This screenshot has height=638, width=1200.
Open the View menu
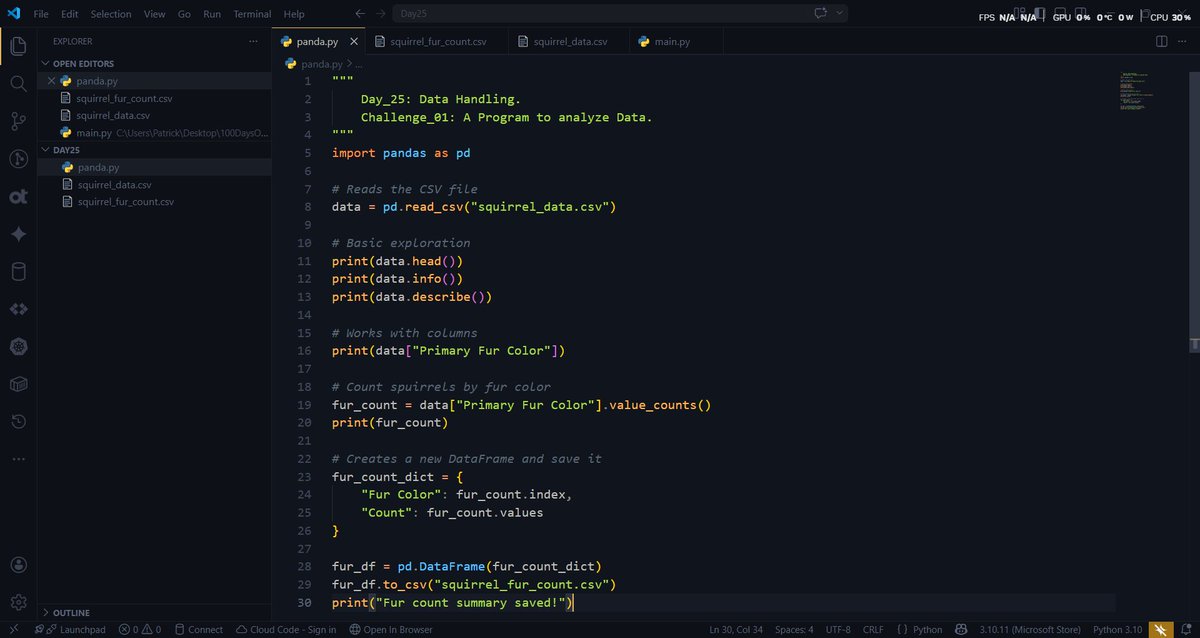click(154, 14)
